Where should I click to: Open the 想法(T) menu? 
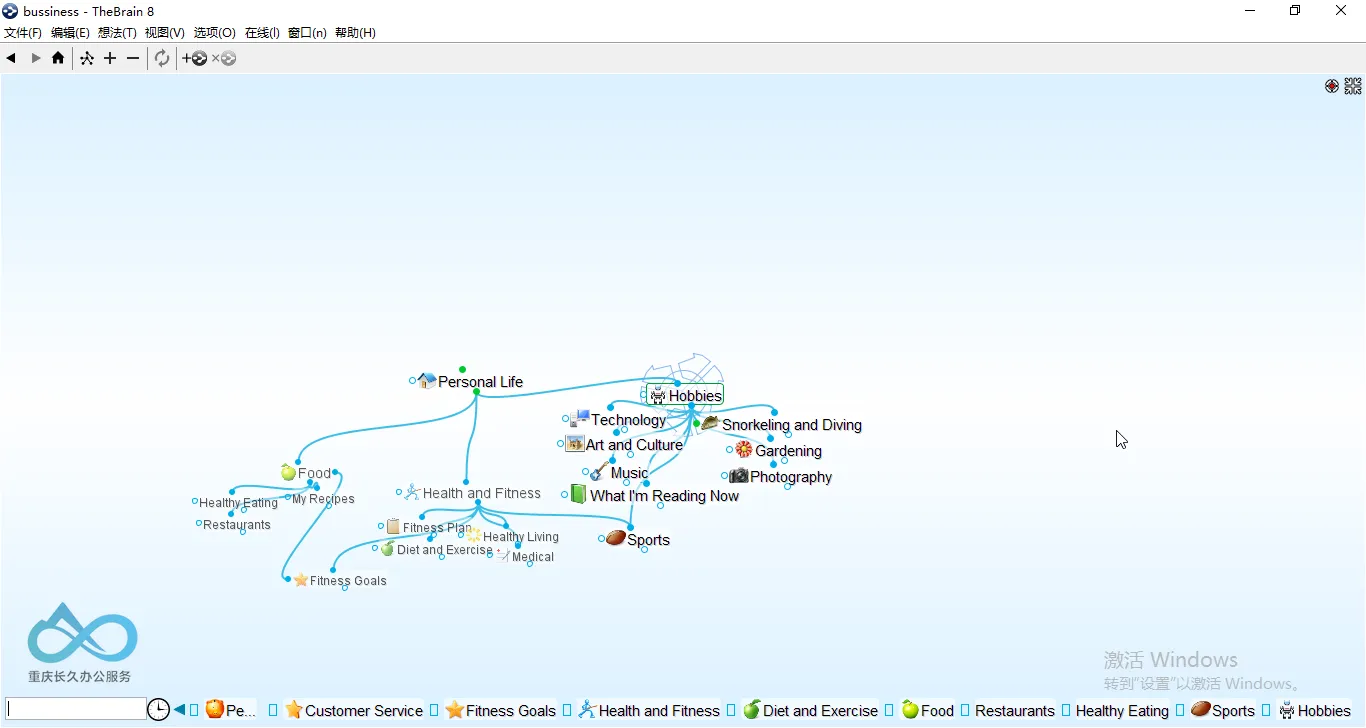click(x=117, y=33)
